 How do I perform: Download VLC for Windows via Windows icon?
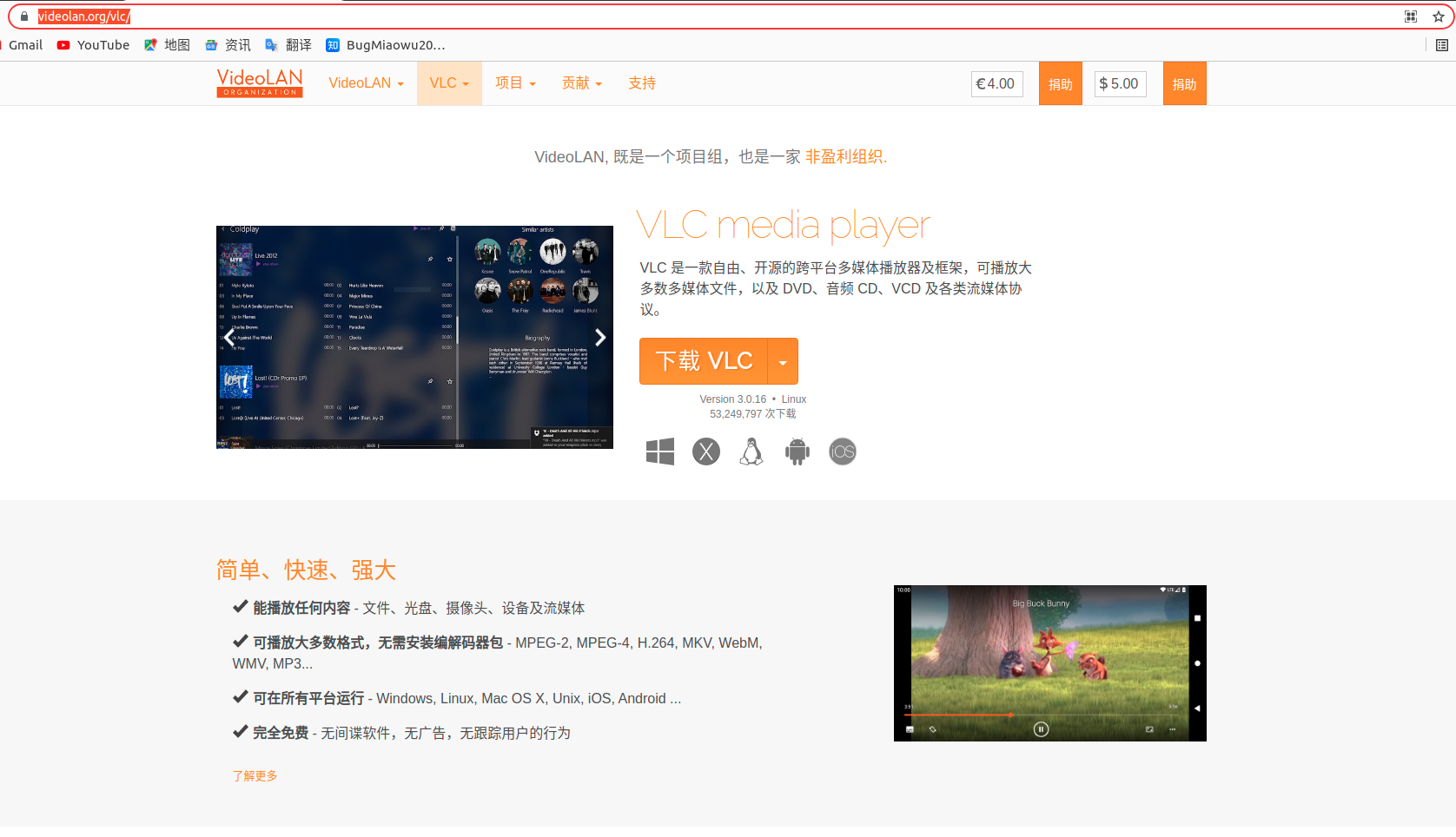(x=660, y=451)
